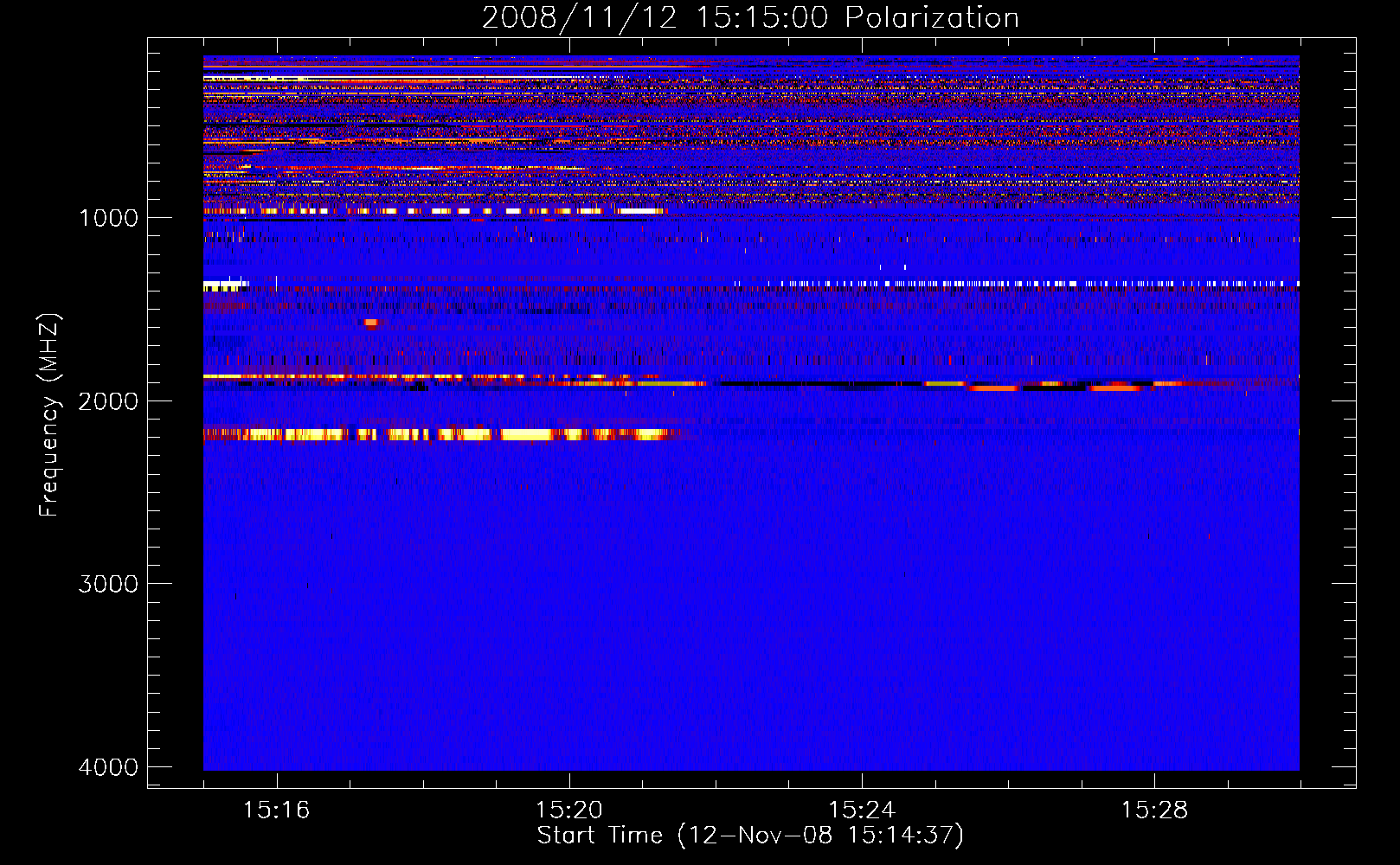Click the 15:28 time tick label
The width and height of the screenshot is (1400, 865).
point(1154,811)
